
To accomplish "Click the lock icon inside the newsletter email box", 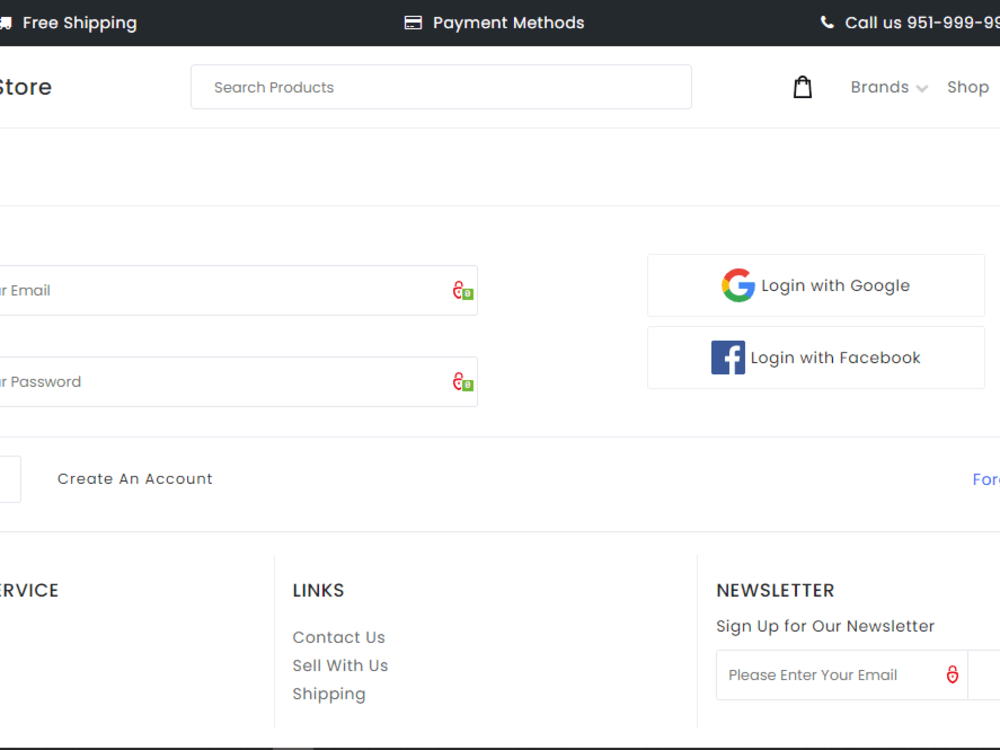I will [951, 674].
